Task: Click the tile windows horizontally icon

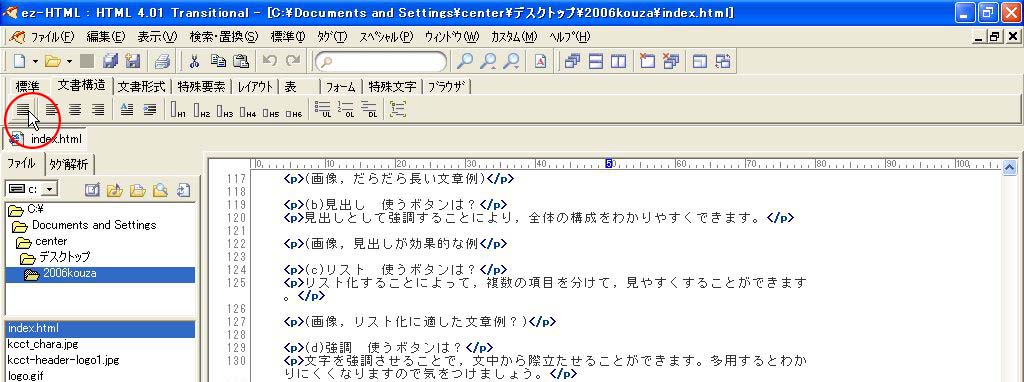Action: click(x=596, y=61)
